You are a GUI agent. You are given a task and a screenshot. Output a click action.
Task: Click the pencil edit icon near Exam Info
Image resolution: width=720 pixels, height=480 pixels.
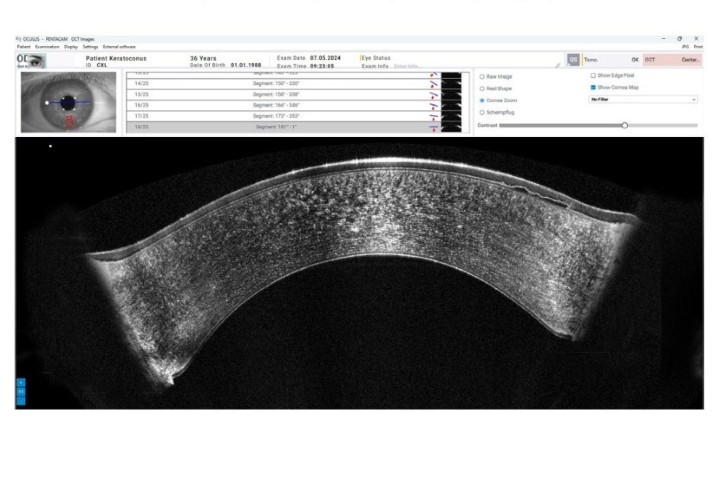pyautogui.click(x=558, y=65)
